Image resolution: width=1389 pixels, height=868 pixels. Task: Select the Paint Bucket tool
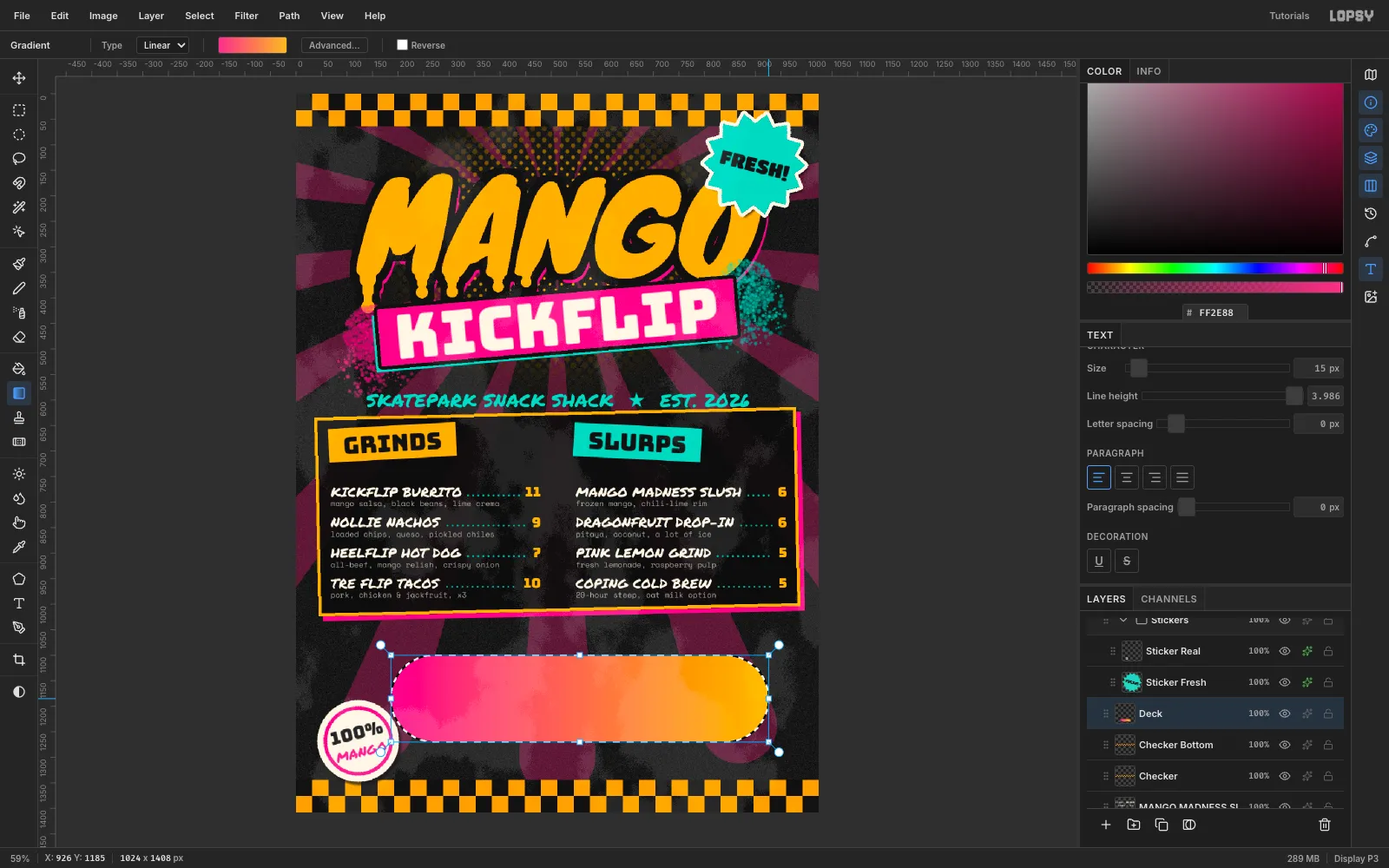coord(19,369)
